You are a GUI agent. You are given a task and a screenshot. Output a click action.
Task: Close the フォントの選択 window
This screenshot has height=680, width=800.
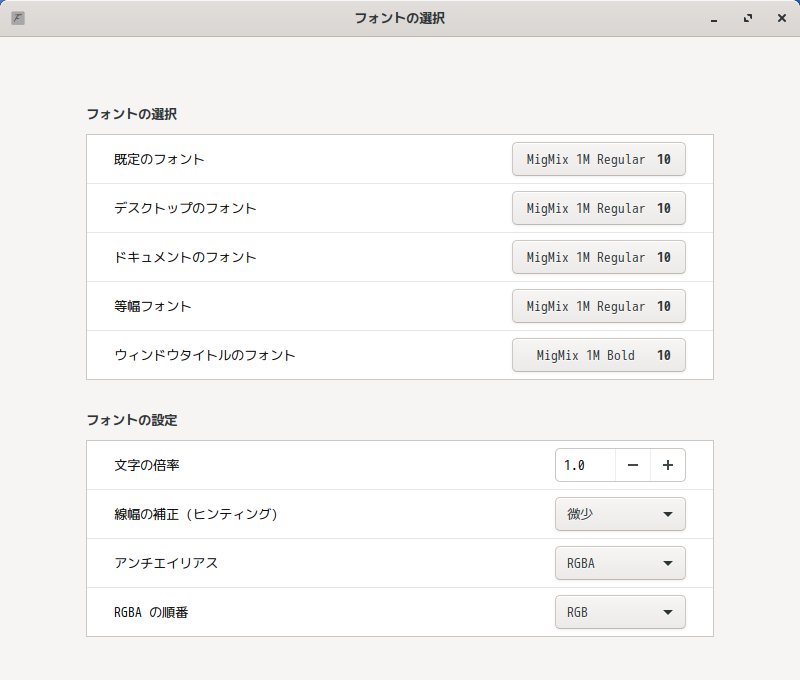click(781, 18)
